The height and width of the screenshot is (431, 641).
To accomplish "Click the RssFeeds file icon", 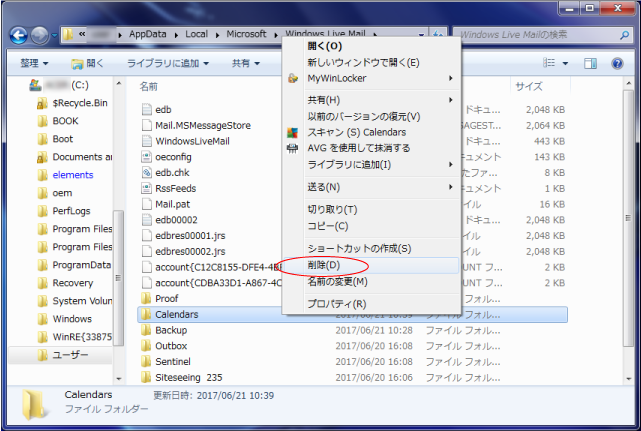I will pos(146,188).
